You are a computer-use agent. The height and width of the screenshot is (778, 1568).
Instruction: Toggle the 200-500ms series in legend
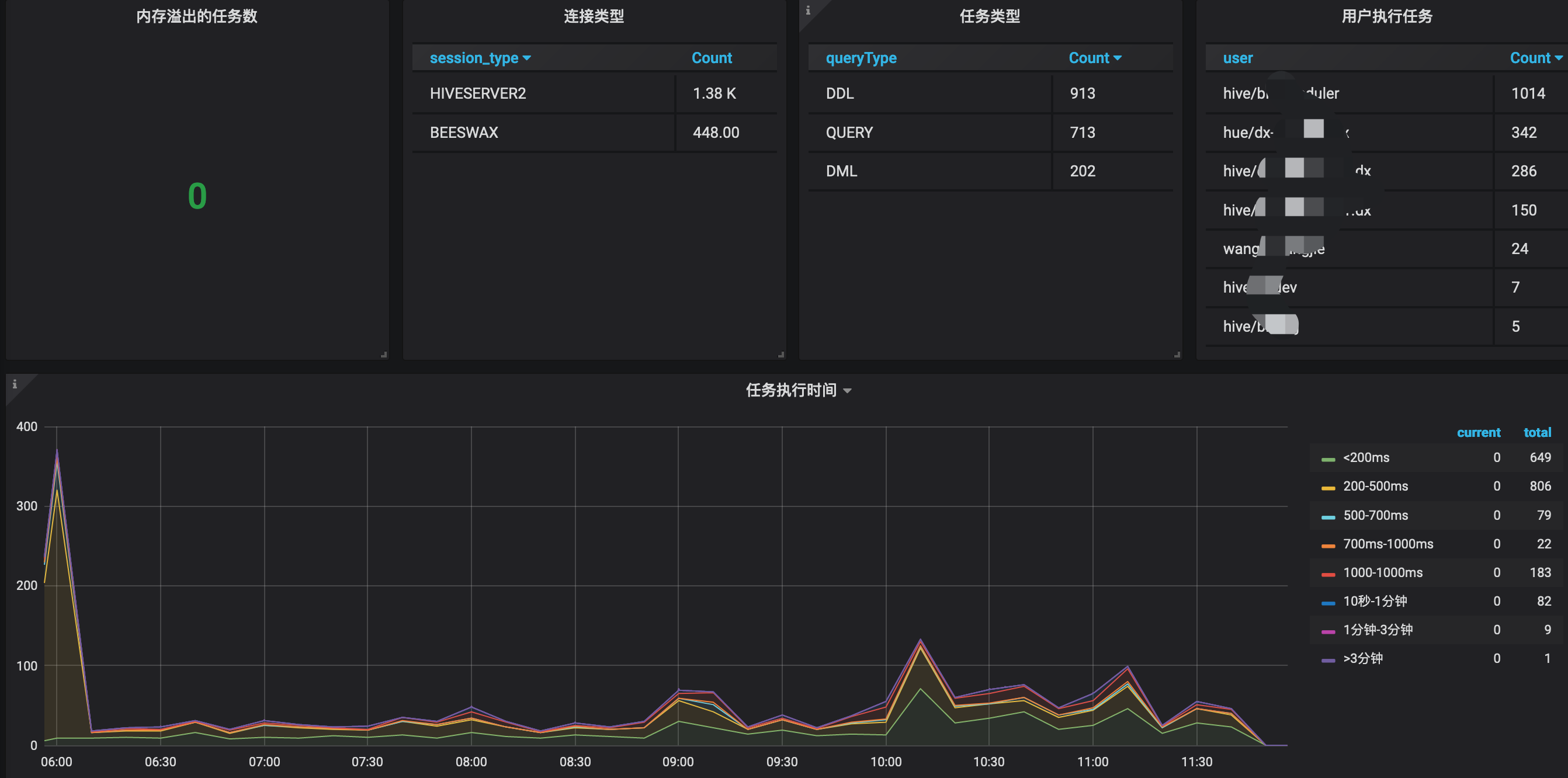point(1375,486)
